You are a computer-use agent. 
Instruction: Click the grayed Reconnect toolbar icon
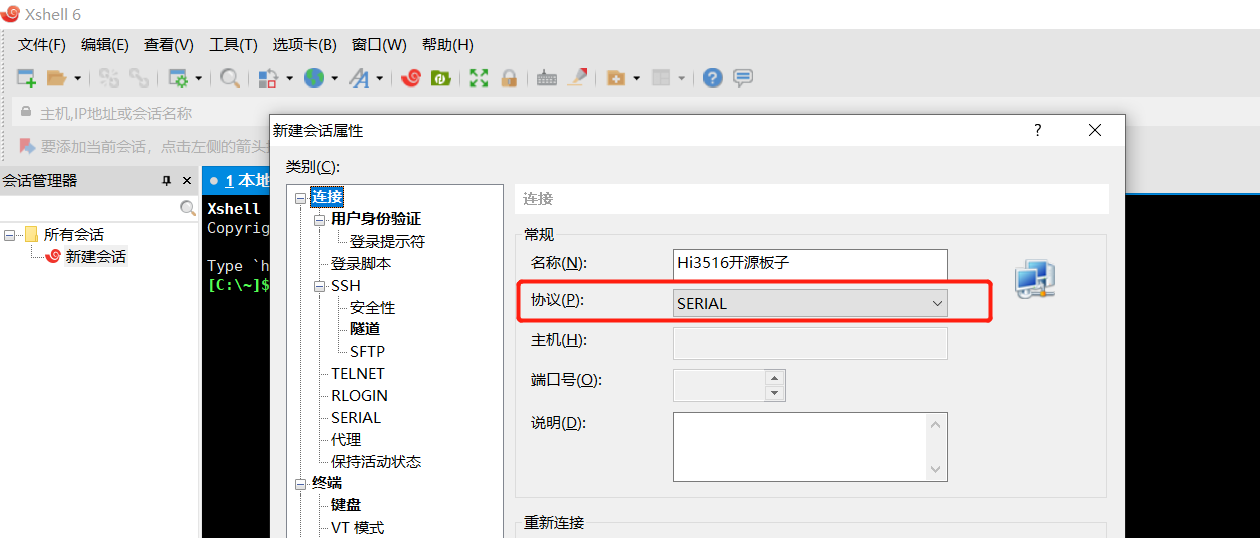coord(109,78)
